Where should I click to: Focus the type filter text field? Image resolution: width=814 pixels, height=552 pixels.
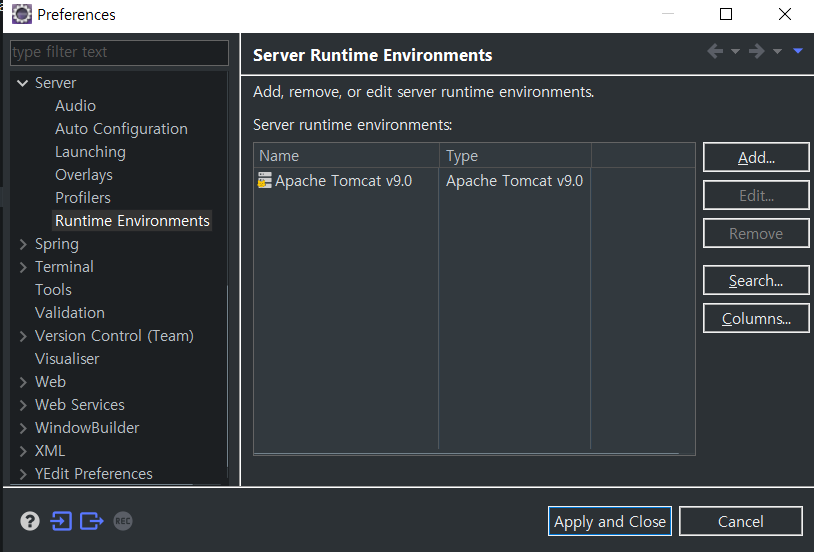click(x=119, y=52)
